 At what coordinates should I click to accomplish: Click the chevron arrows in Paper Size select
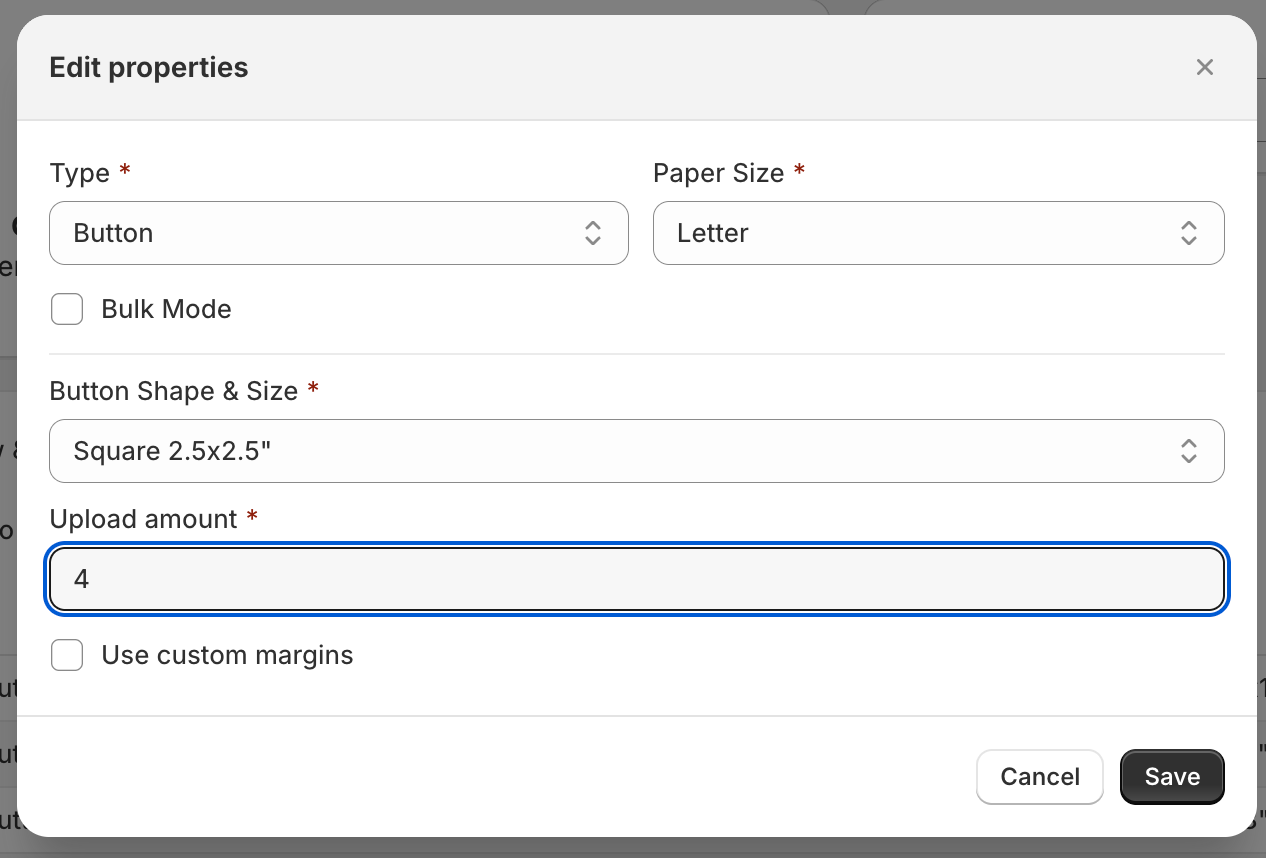(x=1188, y=233)
